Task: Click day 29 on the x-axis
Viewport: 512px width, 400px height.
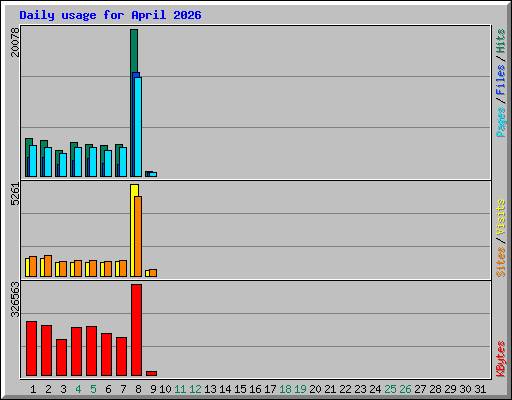Action: click(450, 389)
